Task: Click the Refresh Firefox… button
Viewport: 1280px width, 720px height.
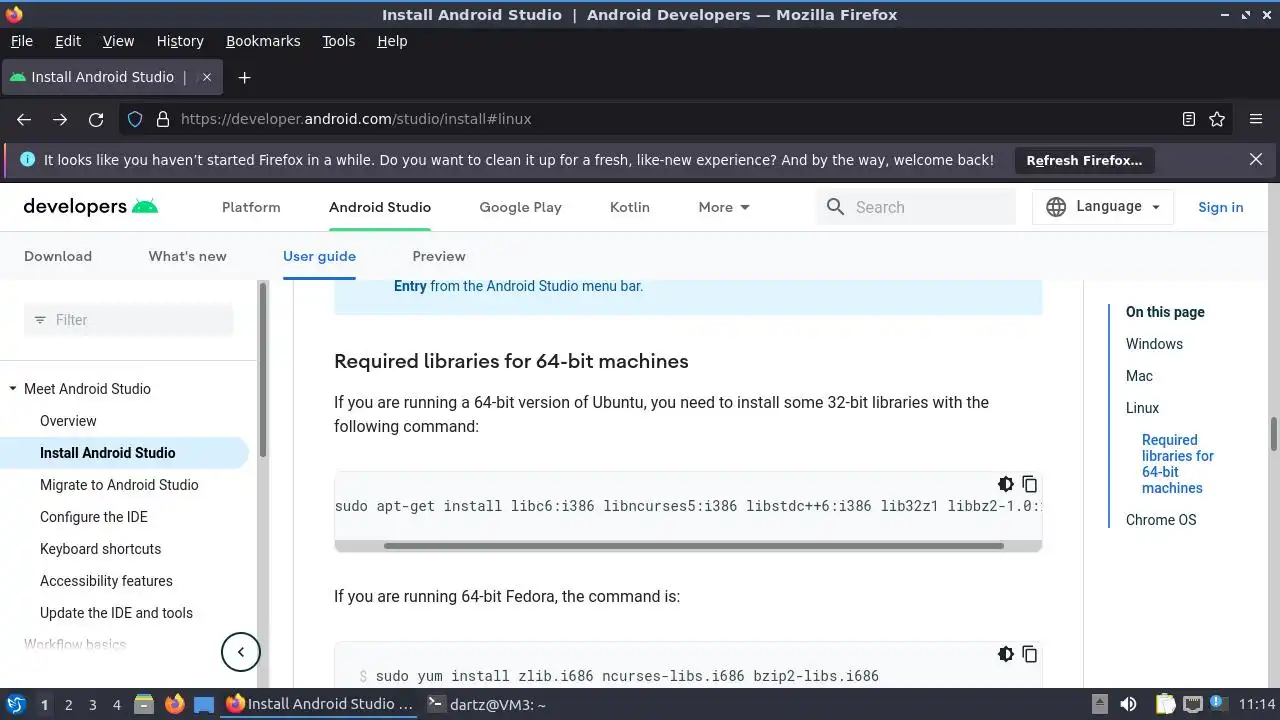Action: tap(1084, 160)
